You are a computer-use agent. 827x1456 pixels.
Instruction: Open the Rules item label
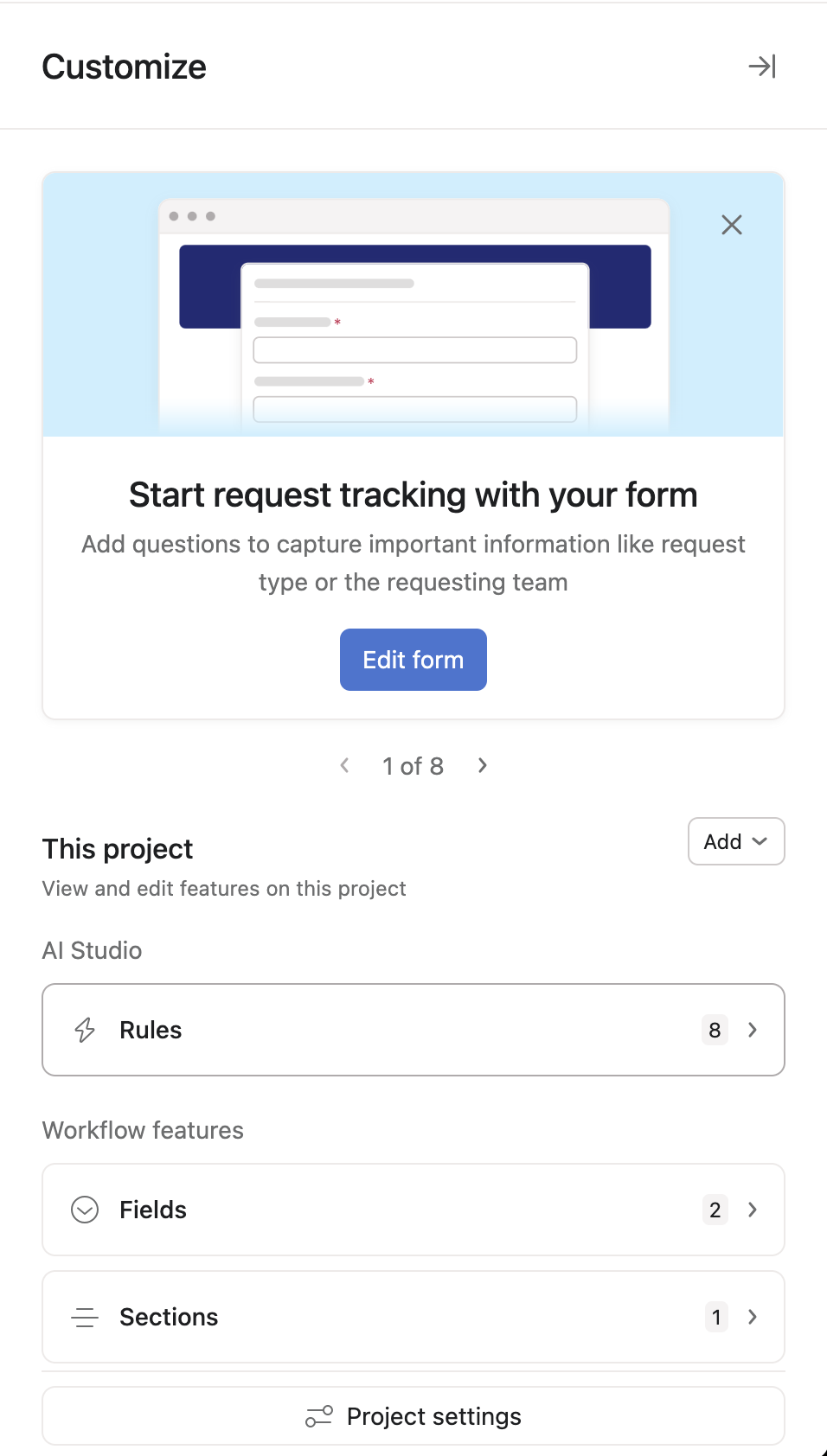(x=151, y=1030)
